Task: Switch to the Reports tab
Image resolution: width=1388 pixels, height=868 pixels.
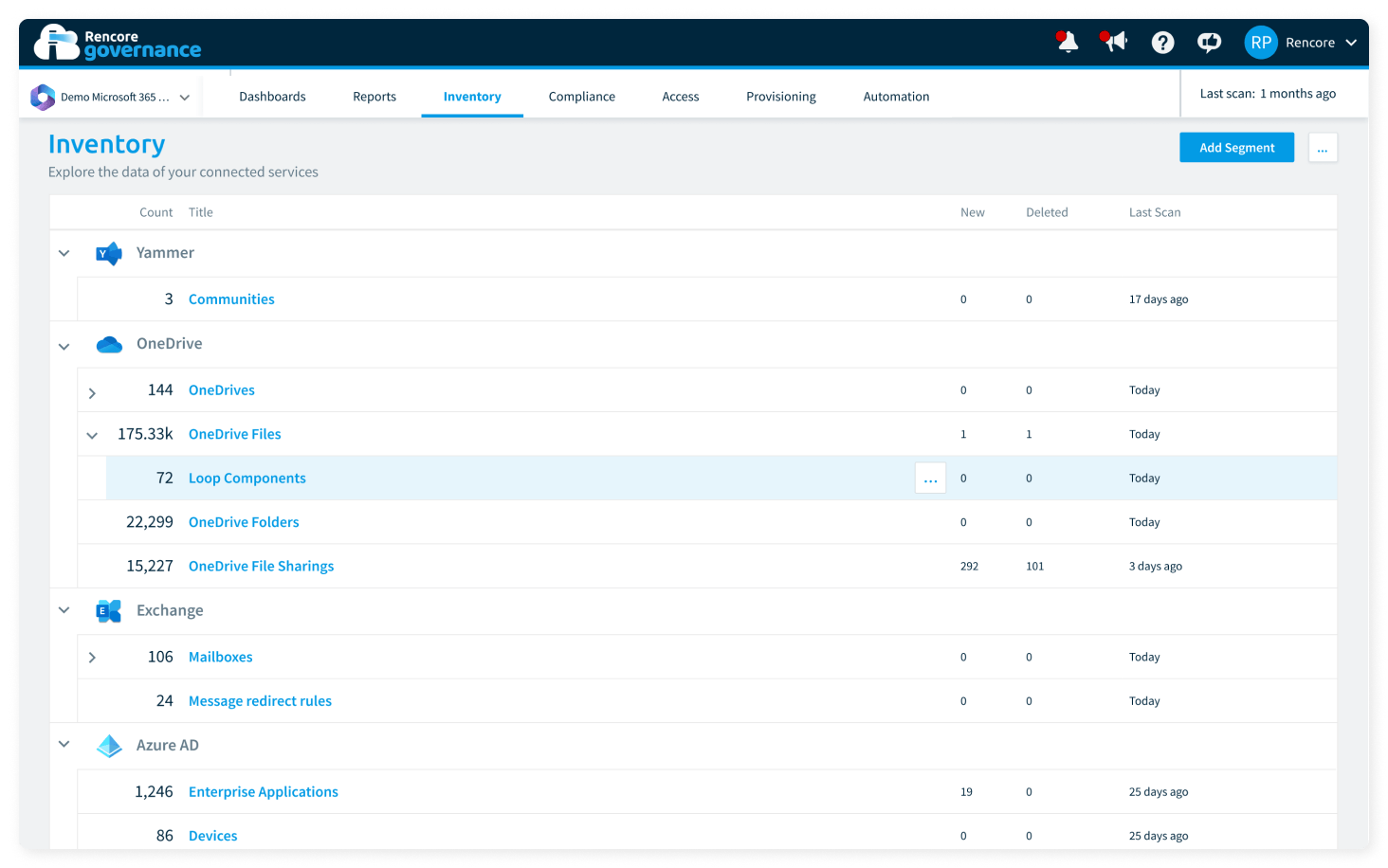Action: 374,97
